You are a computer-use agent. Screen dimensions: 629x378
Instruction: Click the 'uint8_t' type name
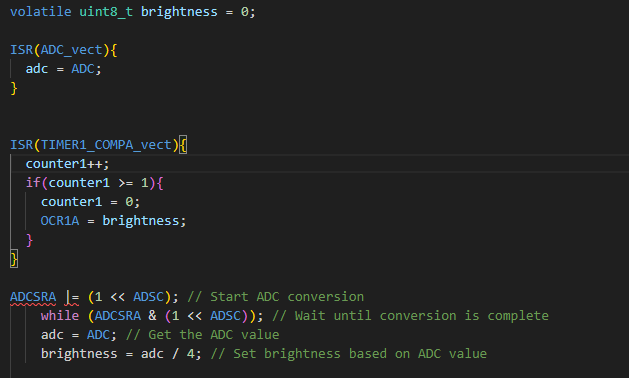point(106,12)
